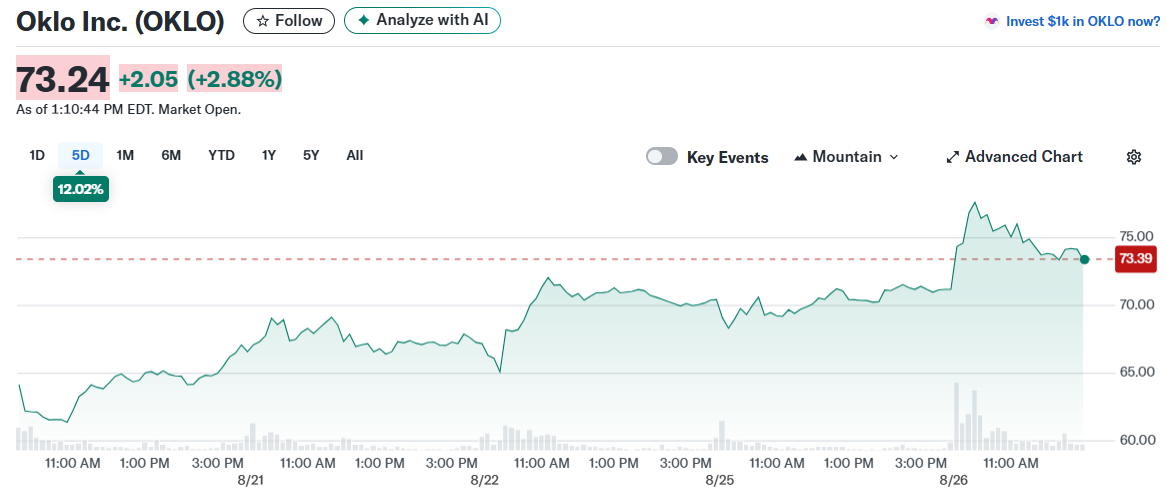Select the YTD range tab

point(221,156)
